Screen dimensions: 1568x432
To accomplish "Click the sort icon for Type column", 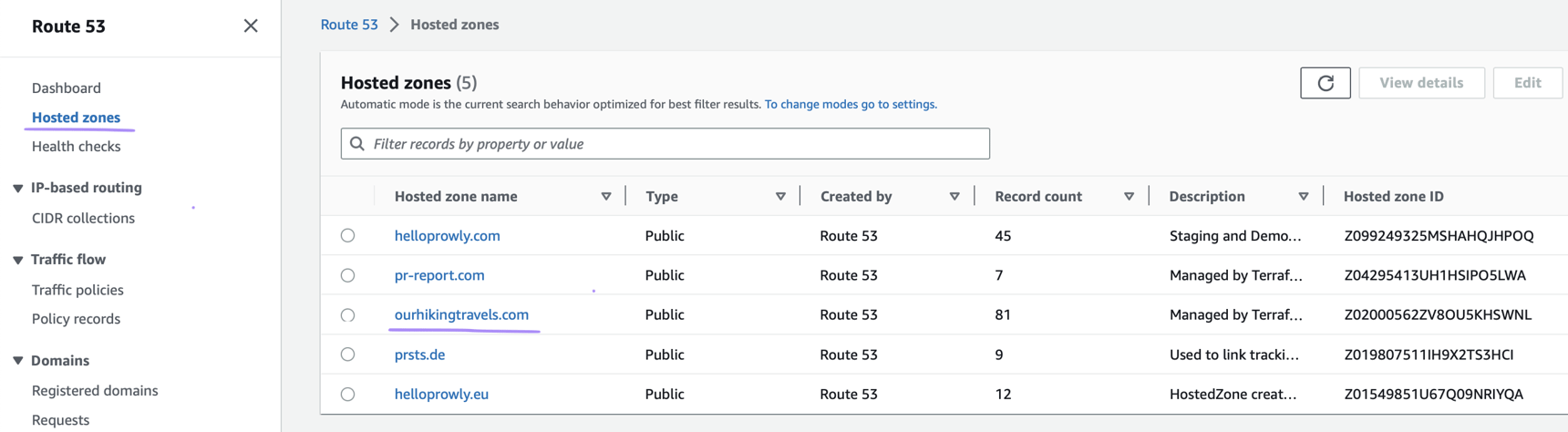I will point(780,197).
